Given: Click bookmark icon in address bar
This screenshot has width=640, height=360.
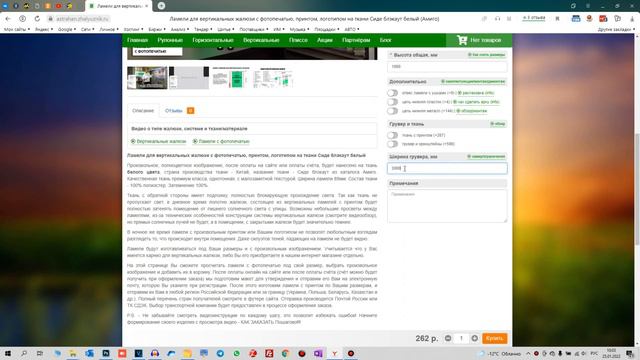Looking at the screenshot, I should [x=558, y=19].
